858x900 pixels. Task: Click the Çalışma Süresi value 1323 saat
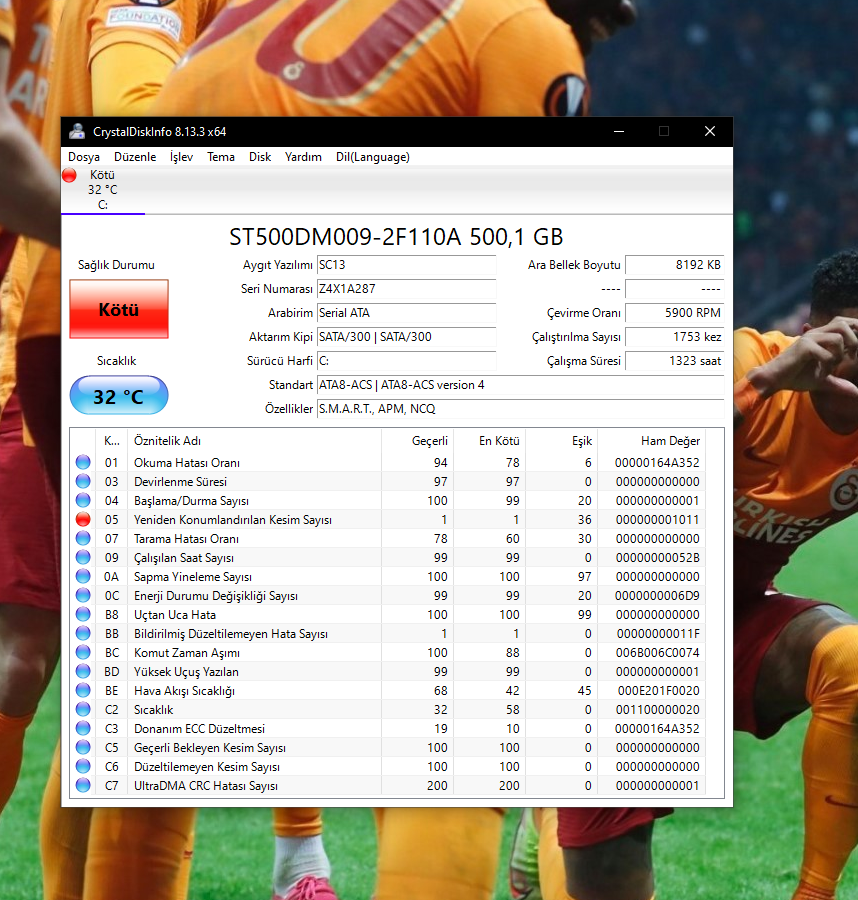click(x=674, y=361)
